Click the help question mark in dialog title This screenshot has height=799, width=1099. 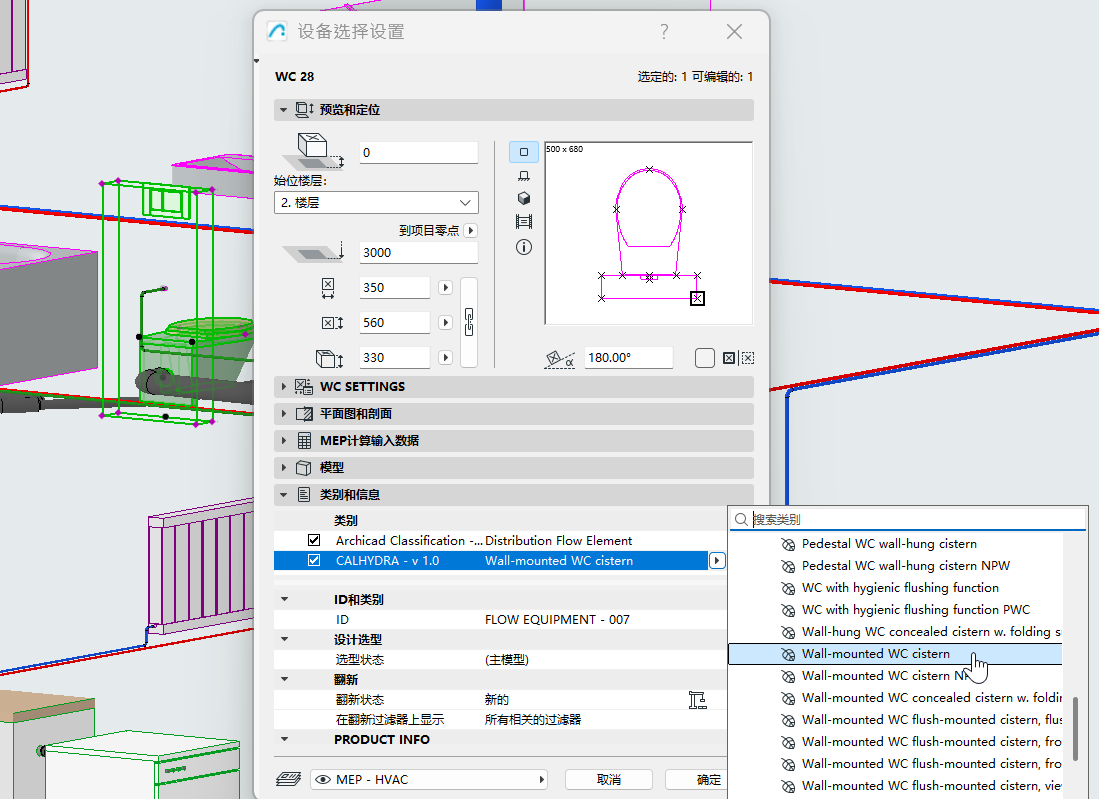[x=664, y=32]
